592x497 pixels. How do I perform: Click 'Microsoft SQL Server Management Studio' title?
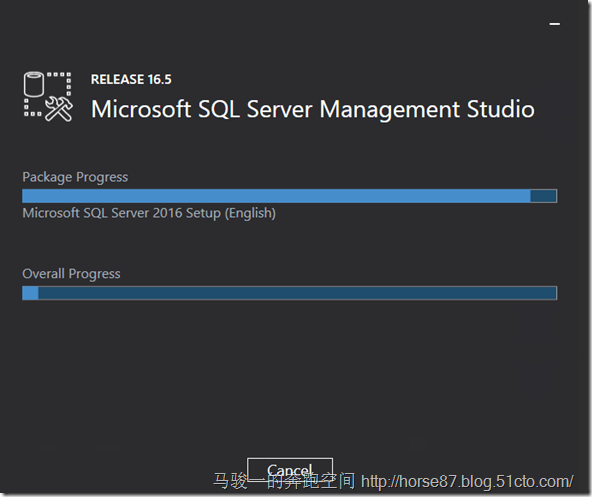(x=313, y=109)
